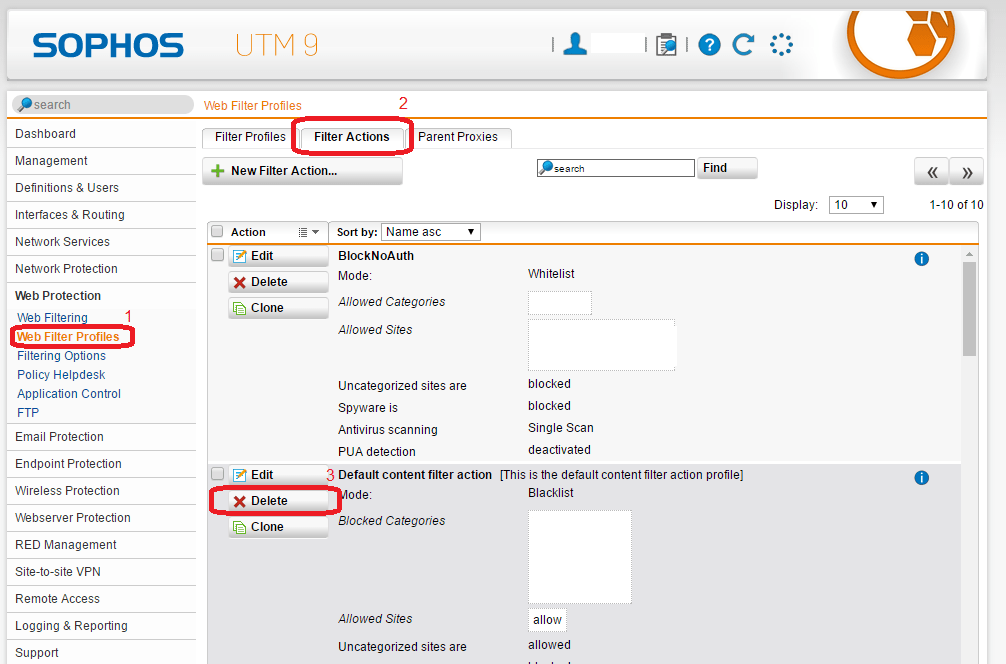Open the FTP submenu link
This screenshot has width=1006, height=664.
tap(28, 413)
